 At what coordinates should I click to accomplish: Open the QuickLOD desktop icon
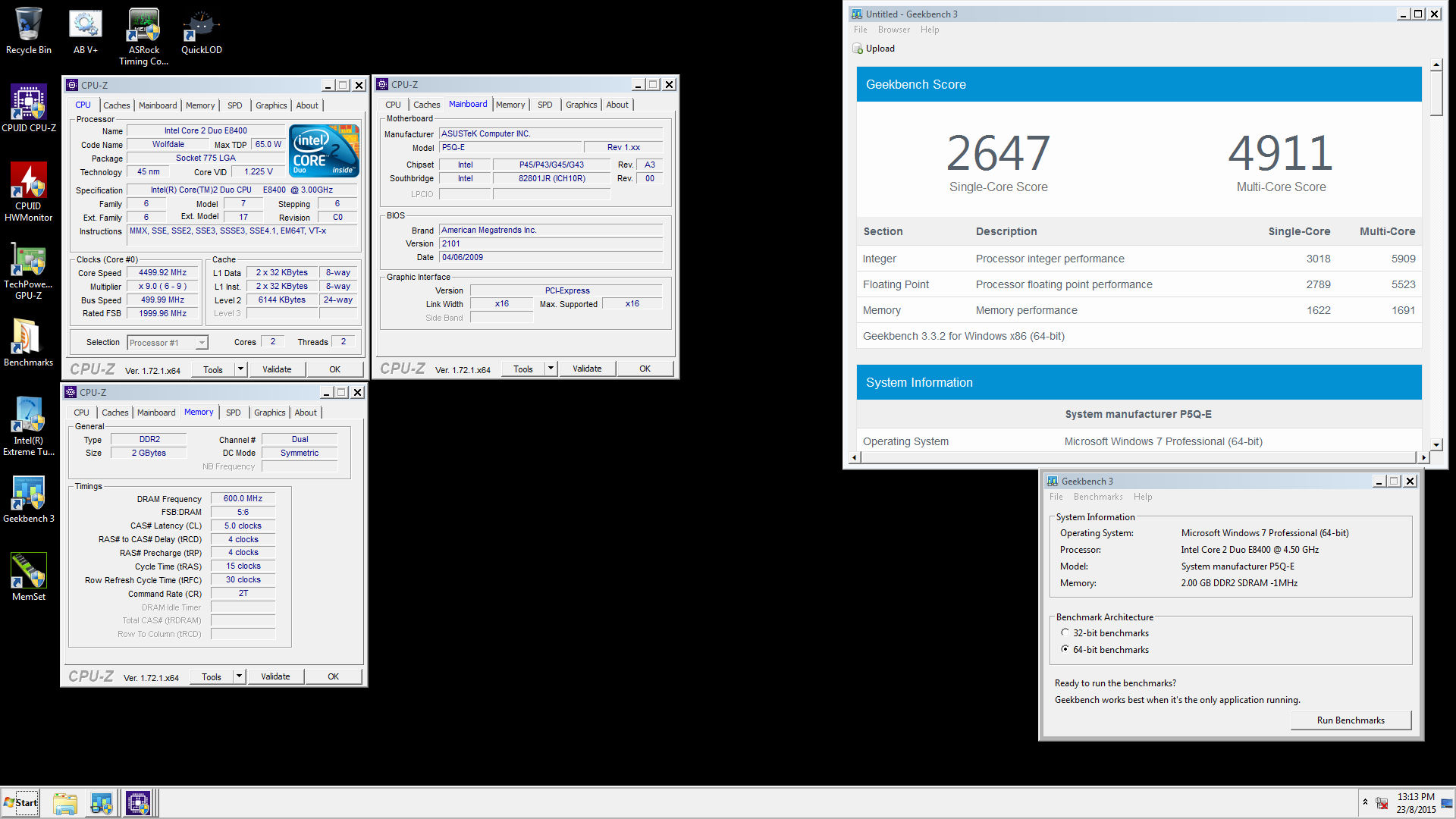coord(201,31)
